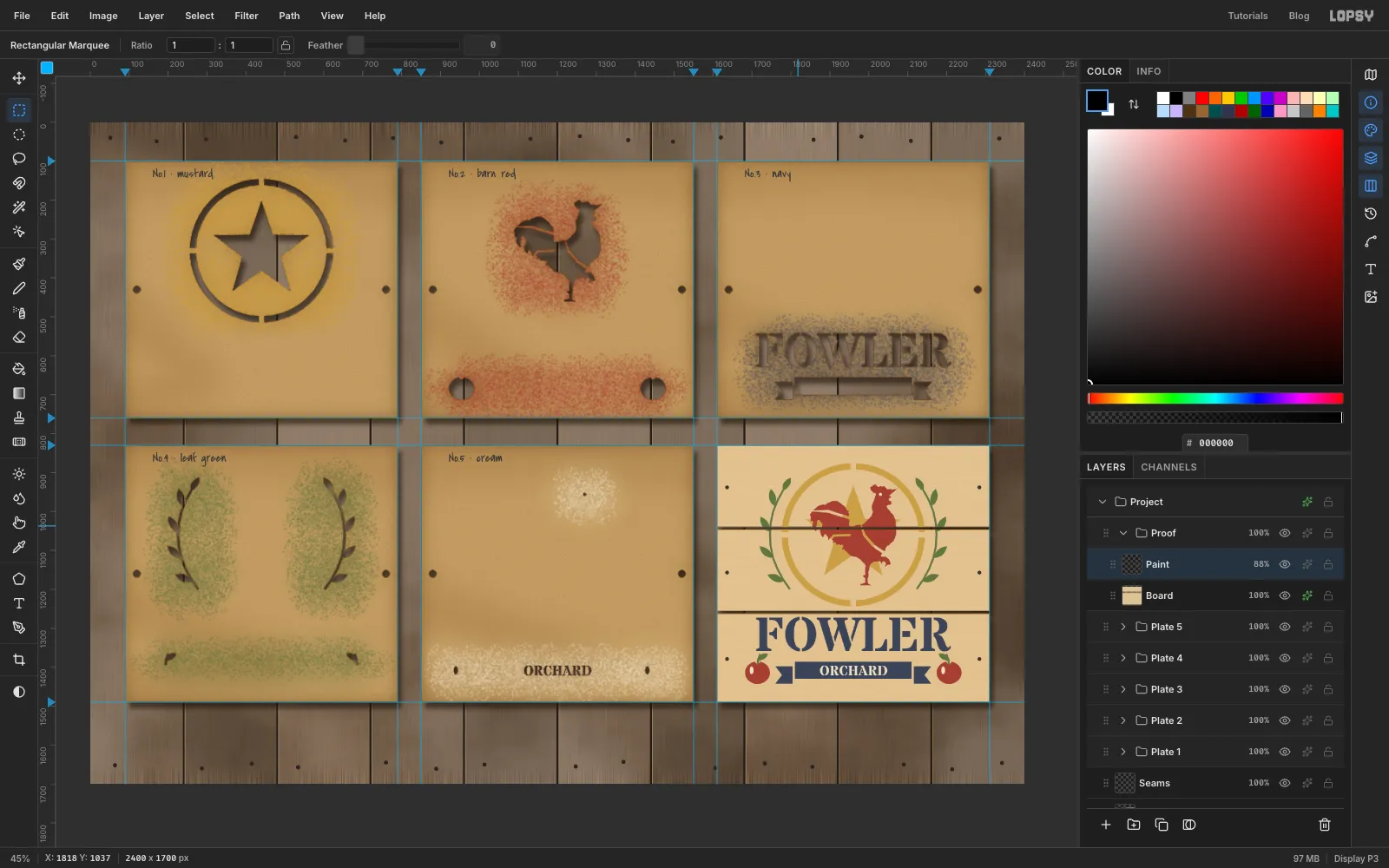Image resolution: width=1389 pixels, height=868 pixels.
Task: Open the History panel icon
Action: pyautogui.click(x=1371, y=214)
